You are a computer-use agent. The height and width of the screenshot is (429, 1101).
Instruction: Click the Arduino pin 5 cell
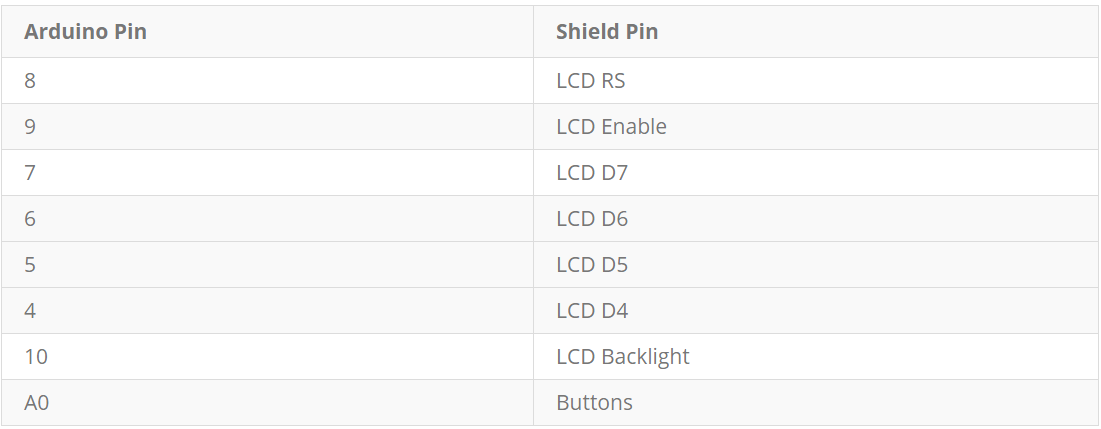[30, 265]
